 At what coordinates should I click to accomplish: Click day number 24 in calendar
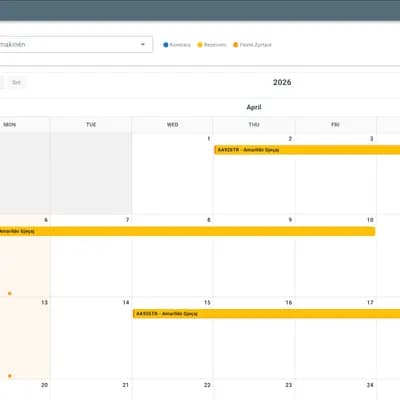coord(370,385)
